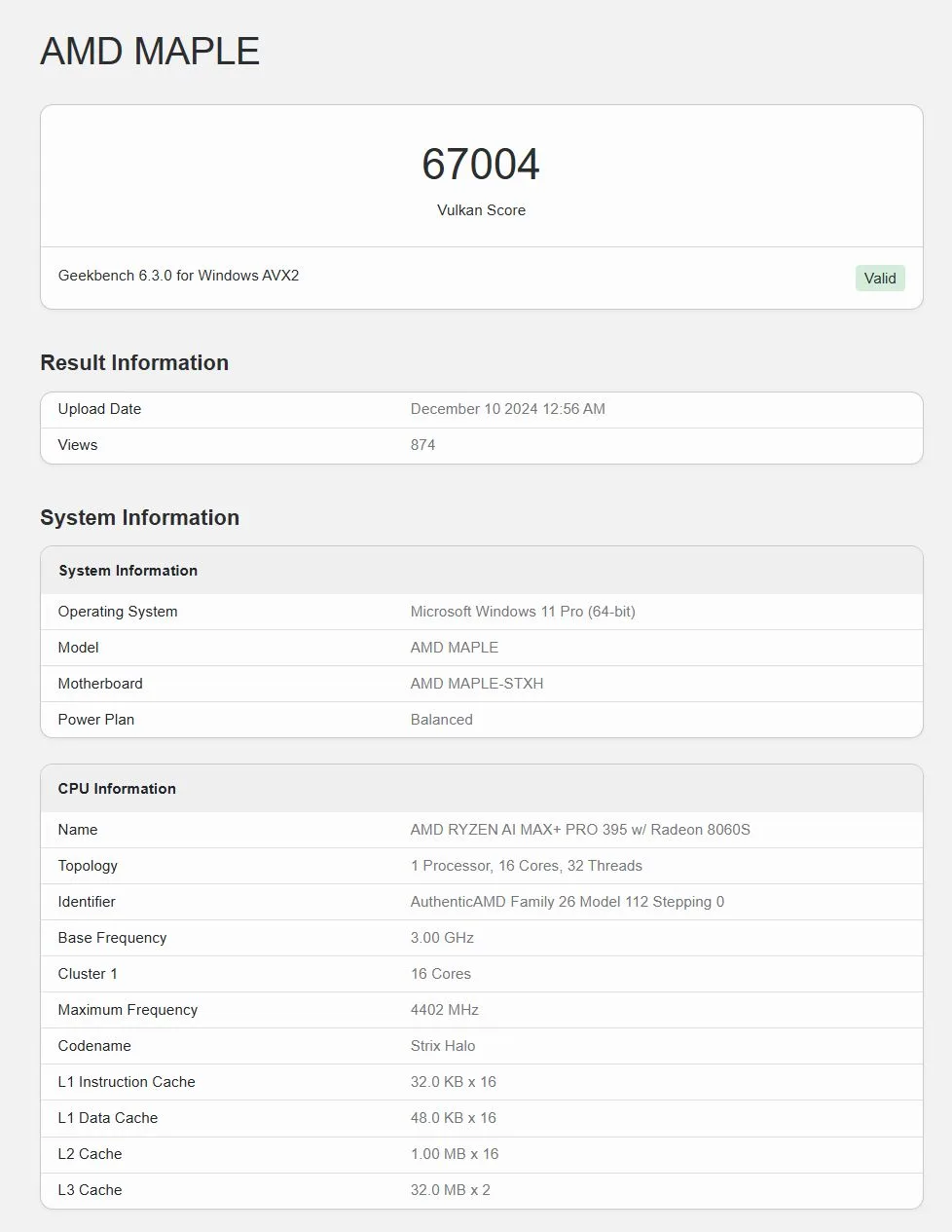The image size is (952, 1232).
Task: Click the Vulkan Score label
Action: [481, 210]
